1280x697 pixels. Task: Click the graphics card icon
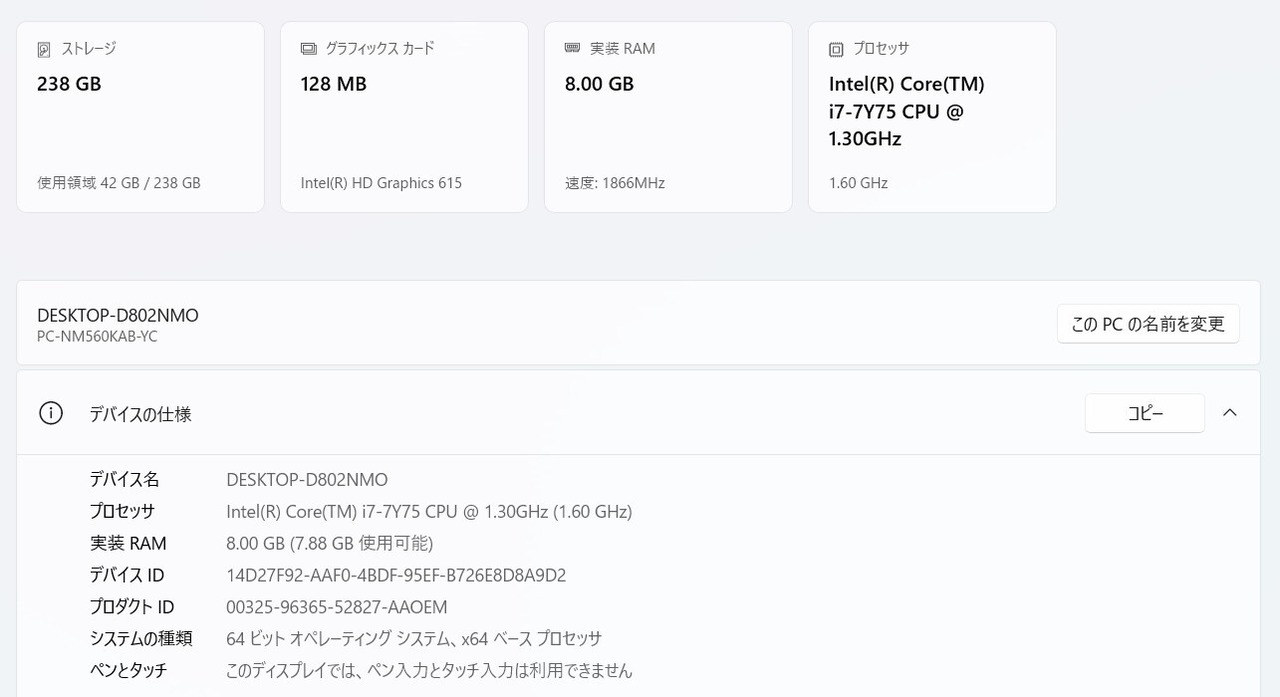308,49
